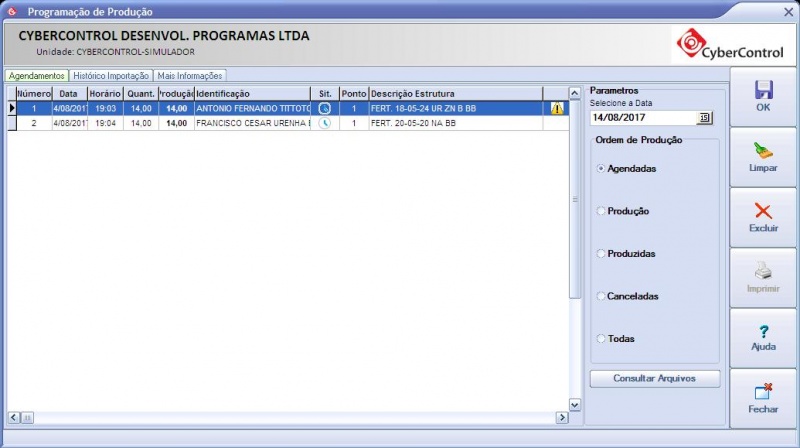Switch to the Agendamentos tab
800x448 pixels.
[37, 76]
